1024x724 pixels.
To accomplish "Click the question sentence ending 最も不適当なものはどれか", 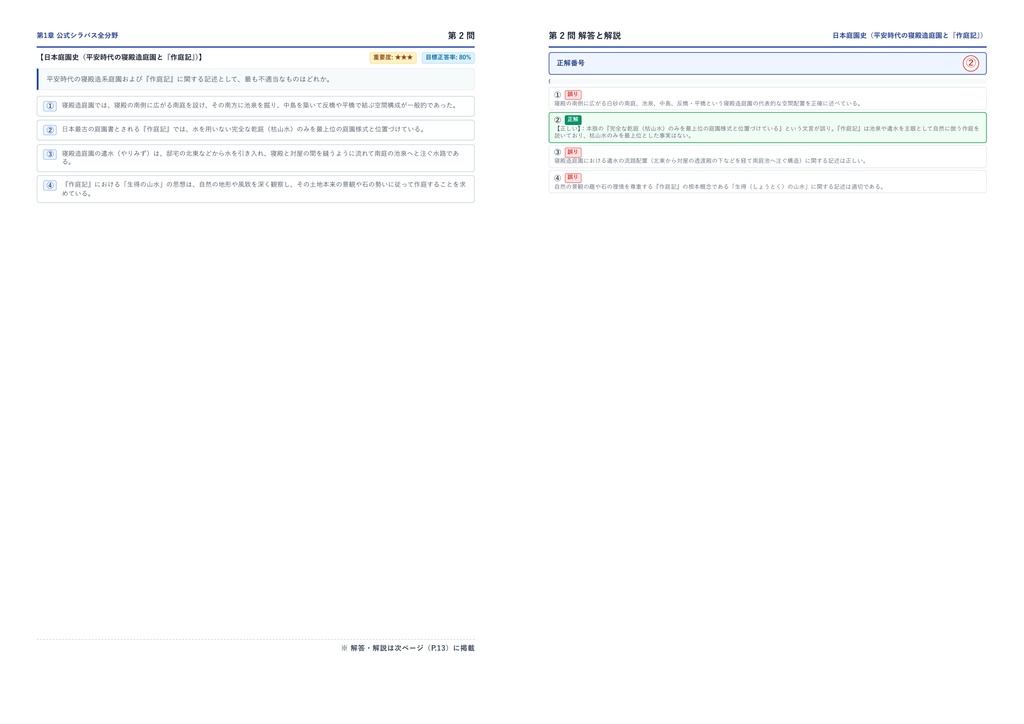I will click(189, 79).
